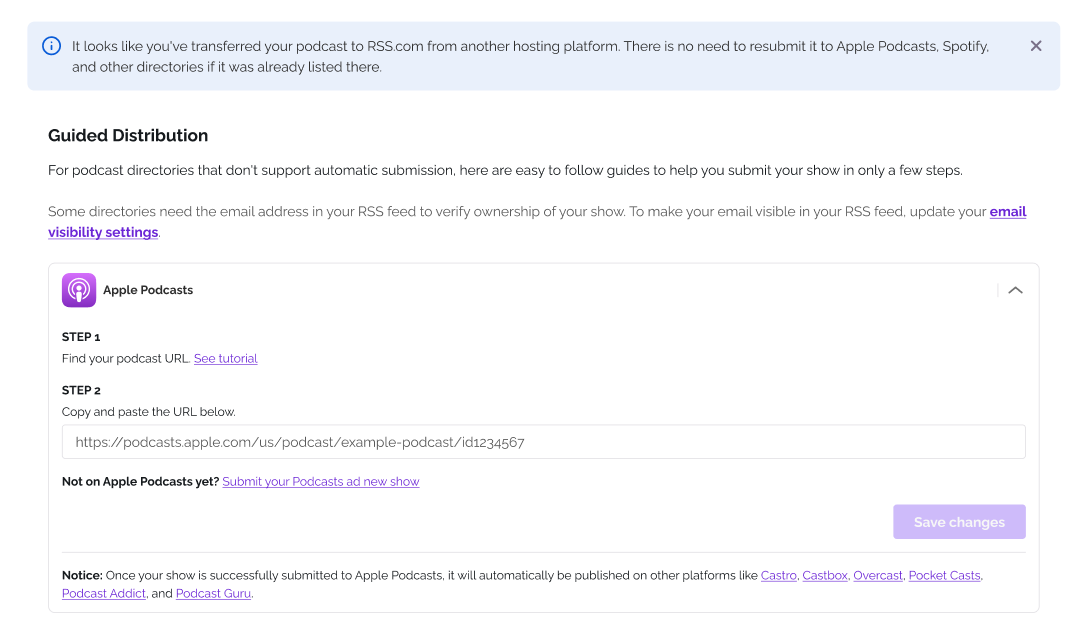Open the Podcast Addict link
Image resolution: width=1085 pixels, height=622 pixels.
104,594
